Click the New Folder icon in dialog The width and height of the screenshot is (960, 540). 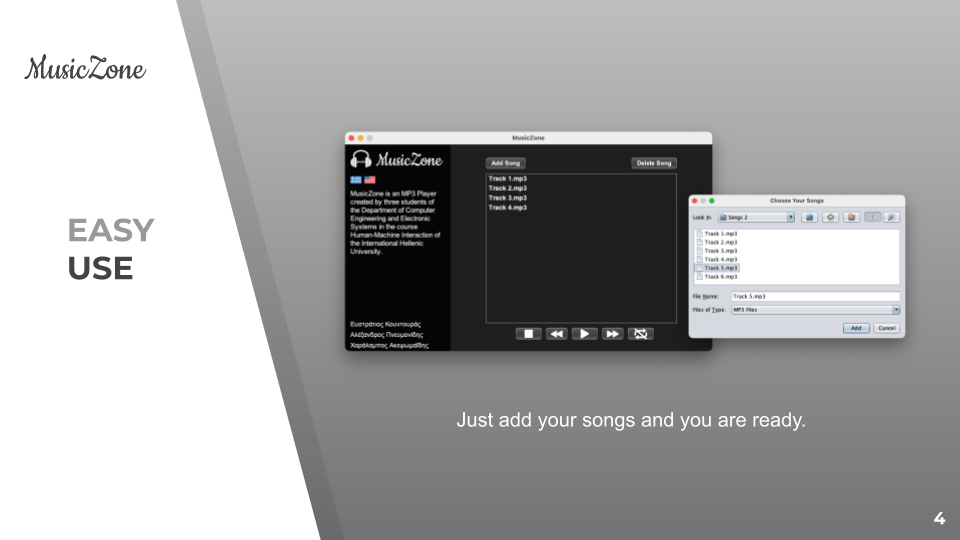click(852, 217)
